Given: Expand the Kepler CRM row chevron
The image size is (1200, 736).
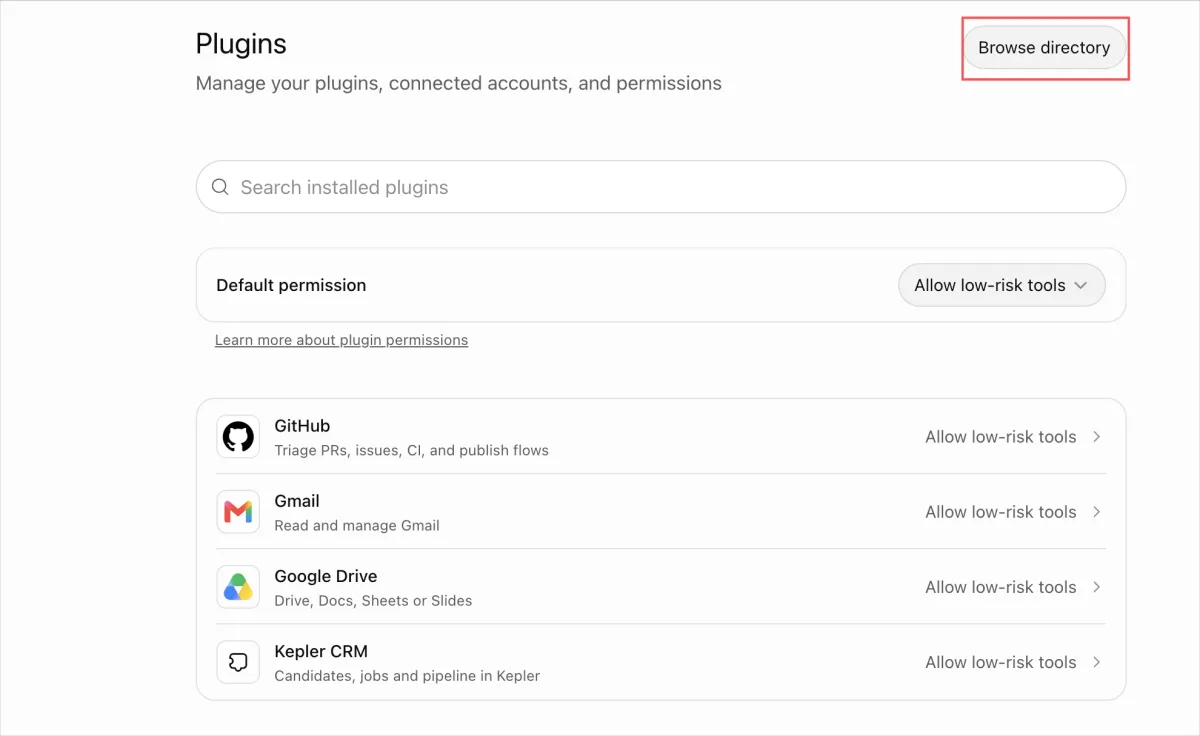Looking at the screenshot, I should coord(1096,662).
